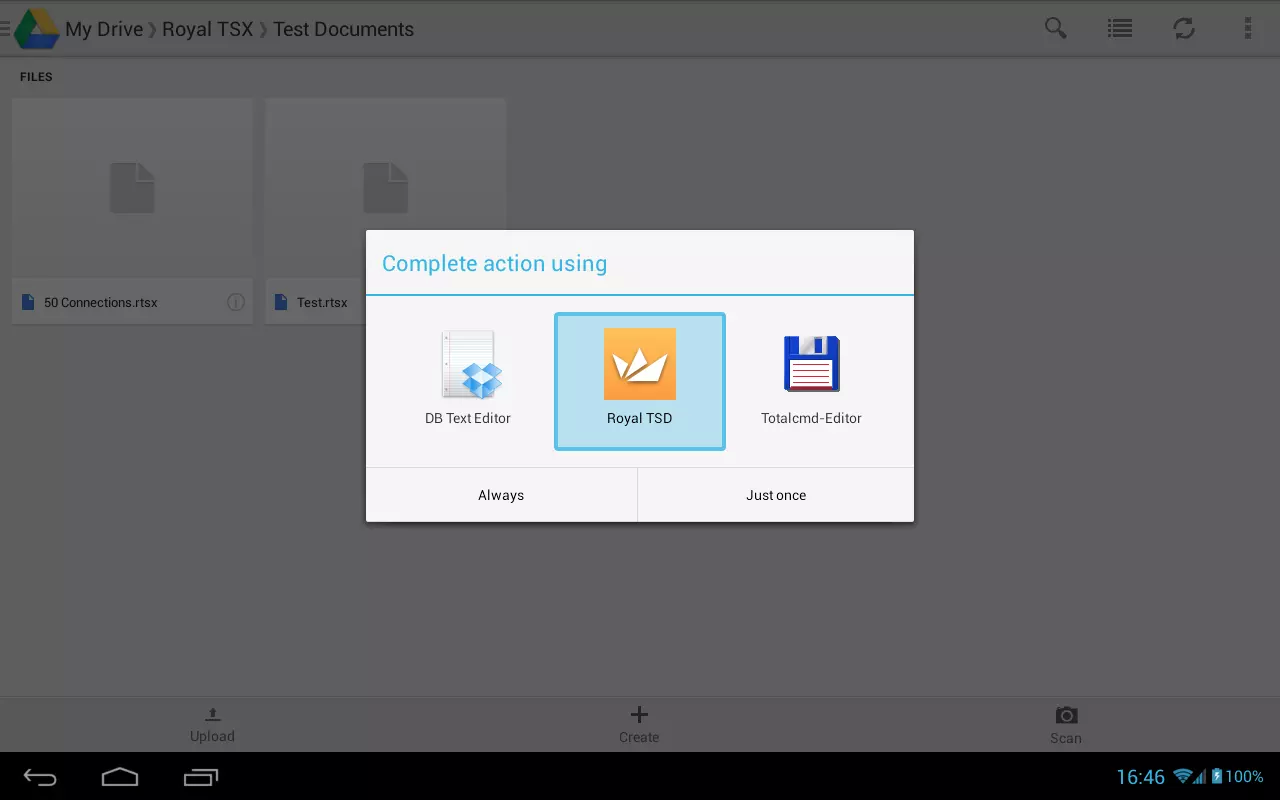Image resolution: width=1280 pixels, height=800 pixels.
Task: Open the 50 Connections.rtsx file thumbnail
Action: click(132, 188)
